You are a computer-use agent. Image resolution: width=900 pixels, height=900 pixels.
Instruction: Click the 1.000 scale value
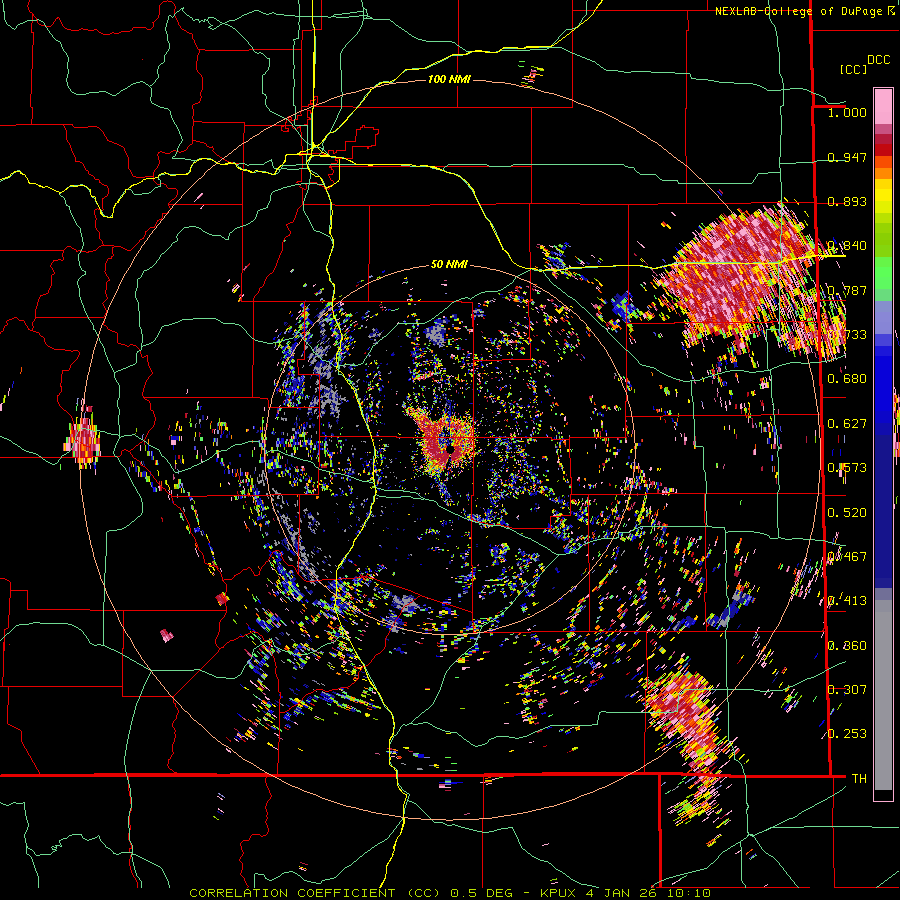pyautogui.click(x=847, y=112)
